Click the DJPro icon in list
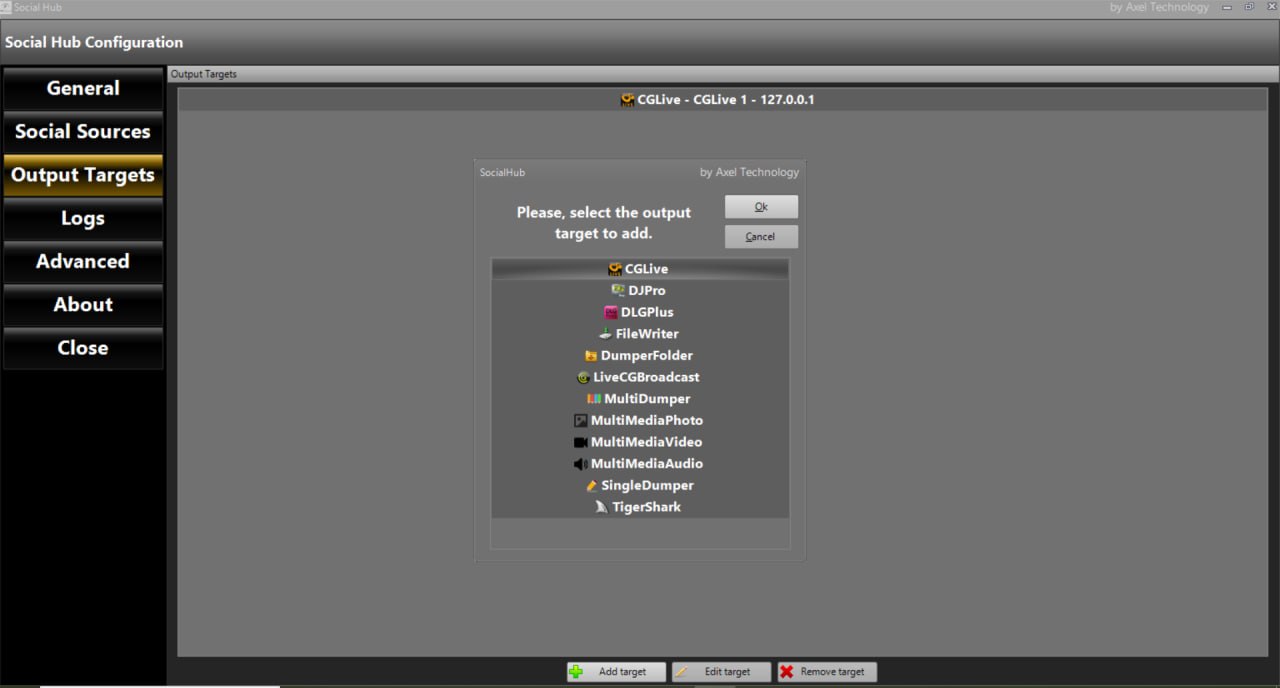 point(618,290)
